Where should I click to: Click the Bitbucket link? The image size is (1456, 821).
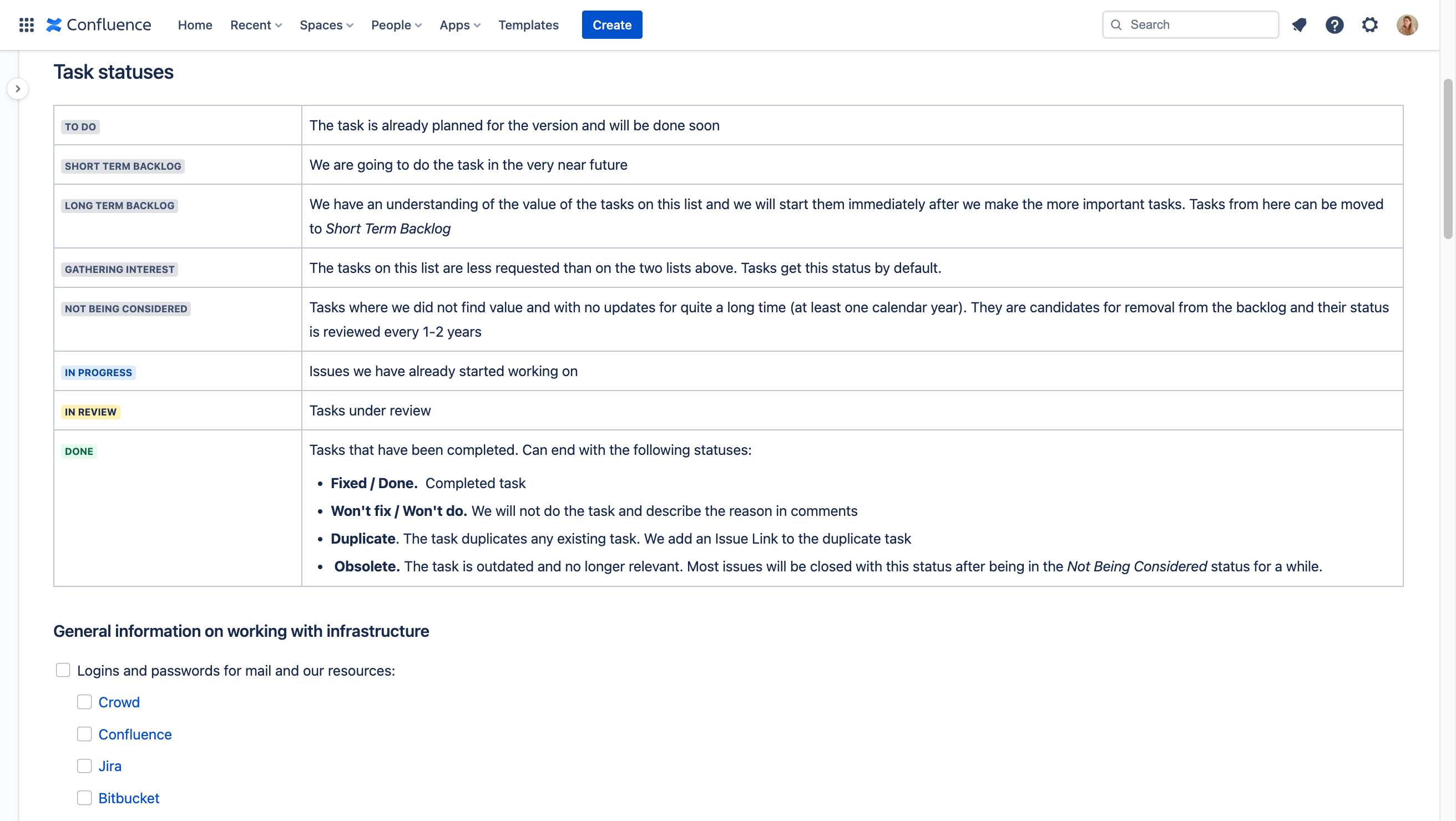point(128,797)
